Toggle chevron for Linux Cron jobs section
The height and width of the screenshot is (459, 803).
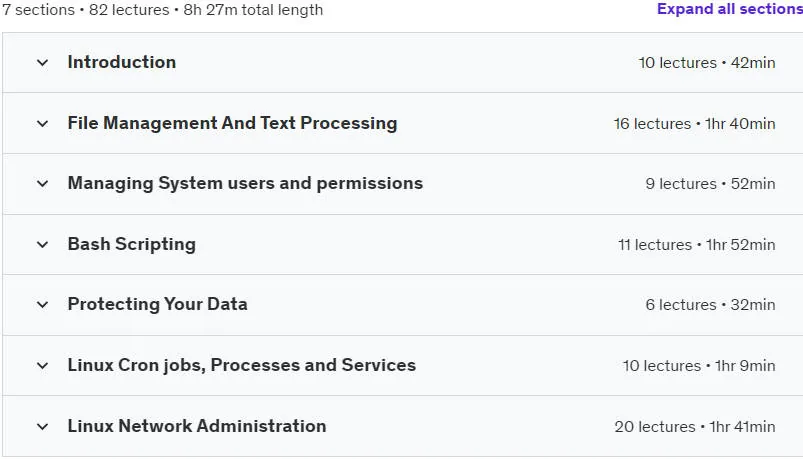coord(43,366)
